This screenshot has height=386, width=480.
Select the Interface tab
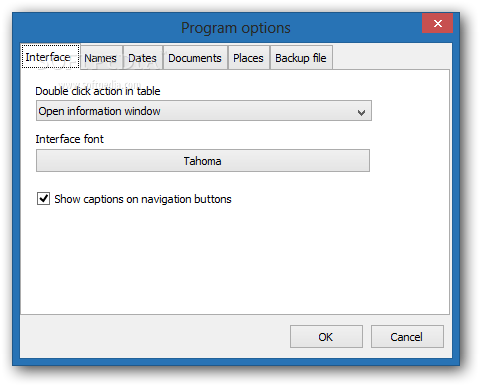[x=50, y=57]
